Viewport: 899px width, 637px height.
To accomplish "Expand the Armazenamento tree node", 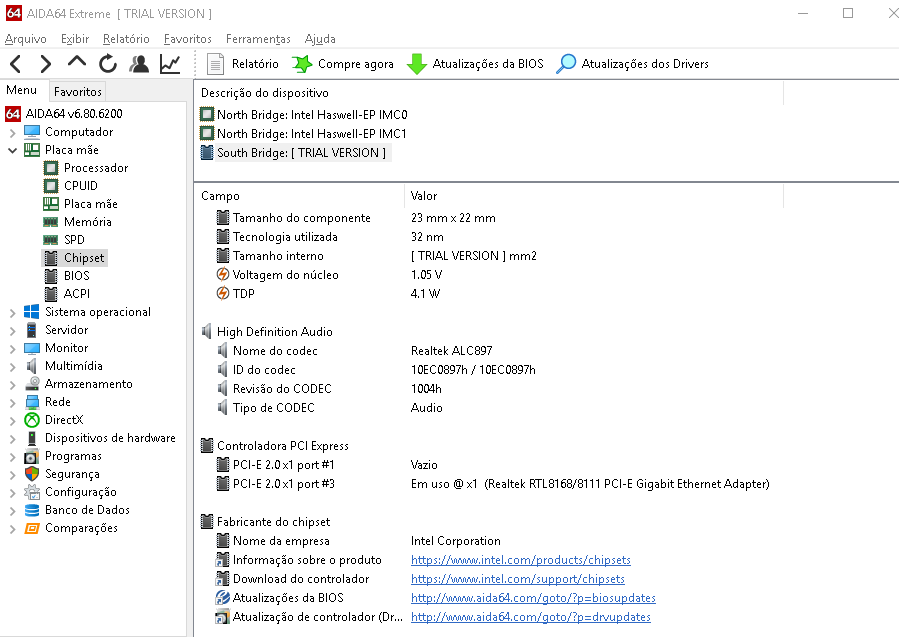I will point(13,385).
